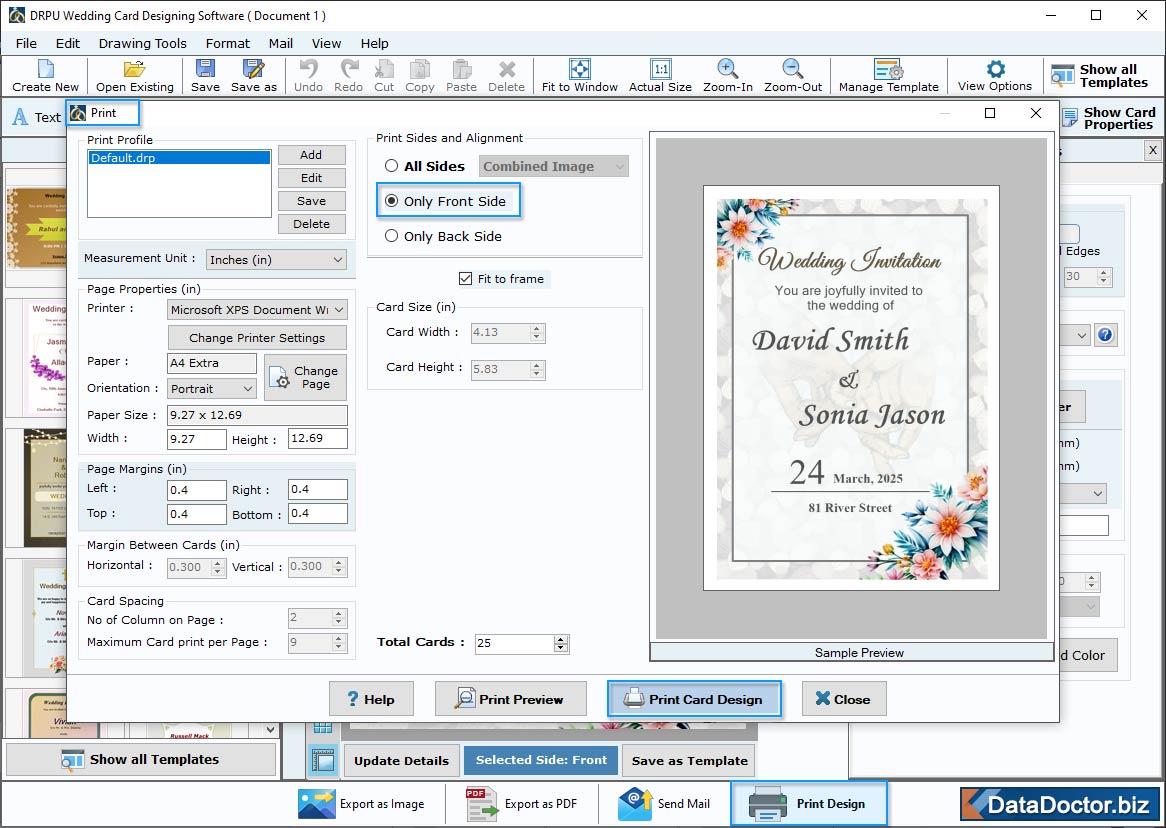Click the wedding invitation sample preview

(851, 388)
